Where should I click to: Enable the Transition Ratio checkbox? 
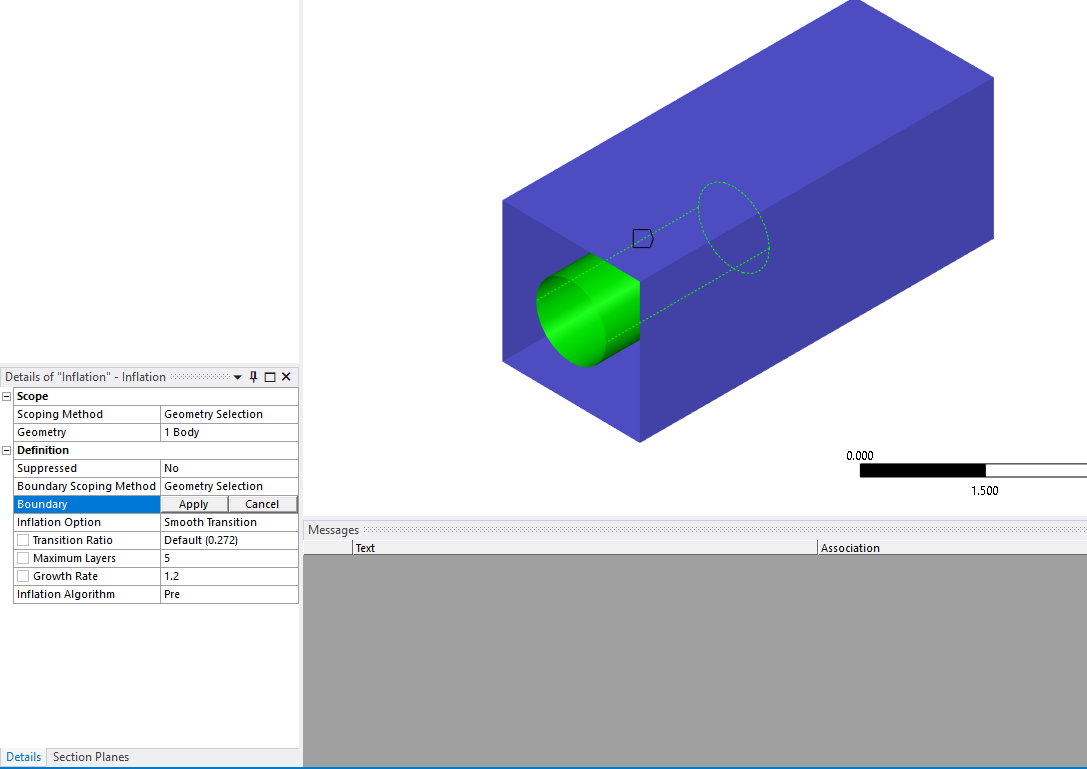coord(24,540)
